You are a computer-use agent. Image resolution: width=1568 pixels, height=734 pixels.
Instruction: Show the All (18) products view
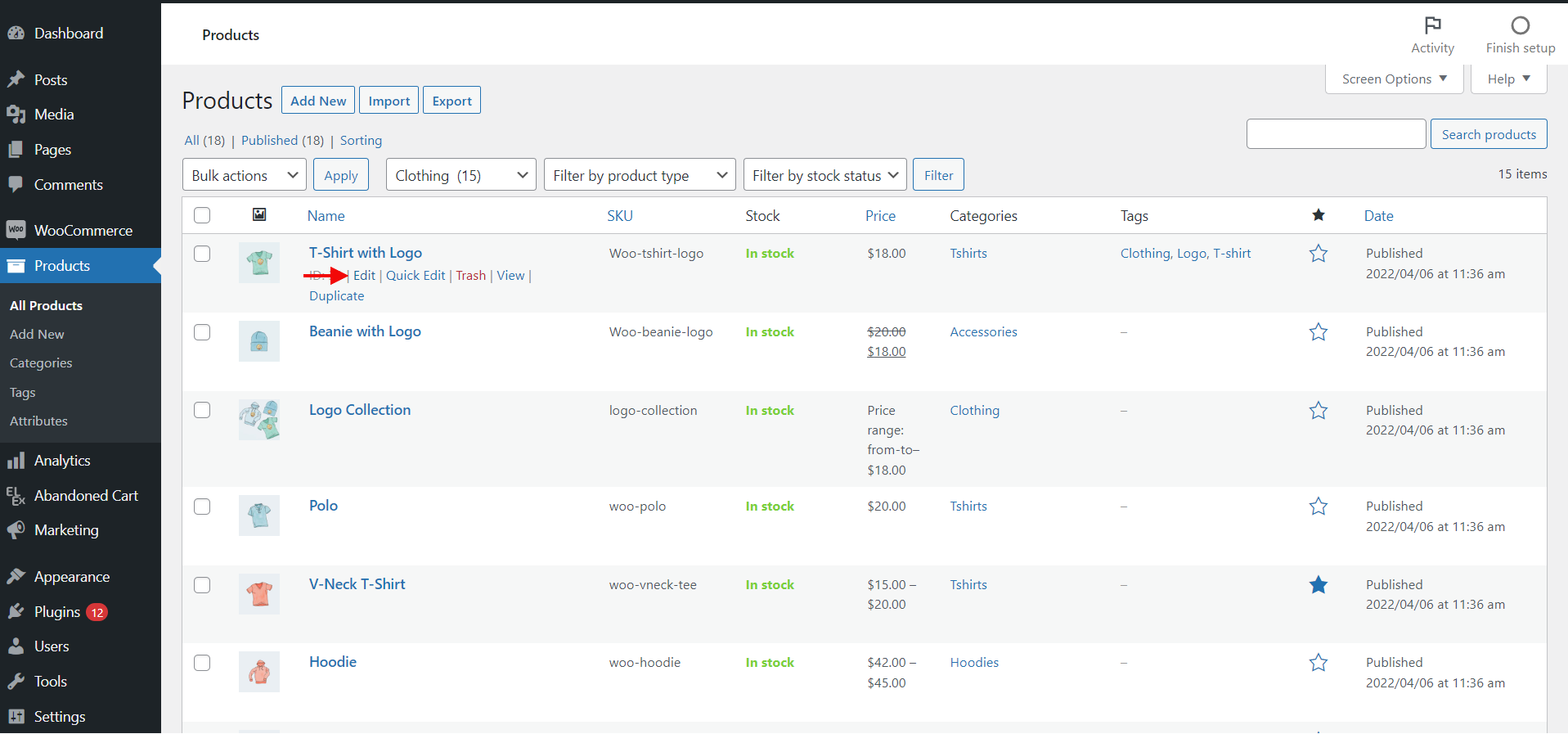pos(204,141)
